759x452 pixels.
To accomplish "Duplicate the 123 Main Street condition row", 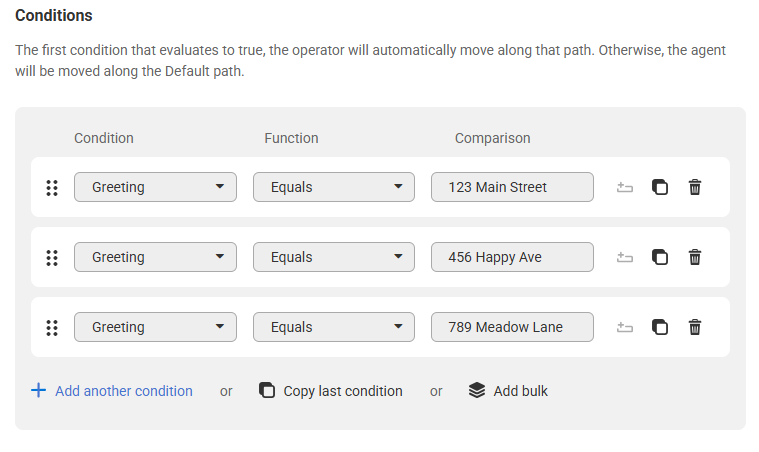I will click(660, 187).
